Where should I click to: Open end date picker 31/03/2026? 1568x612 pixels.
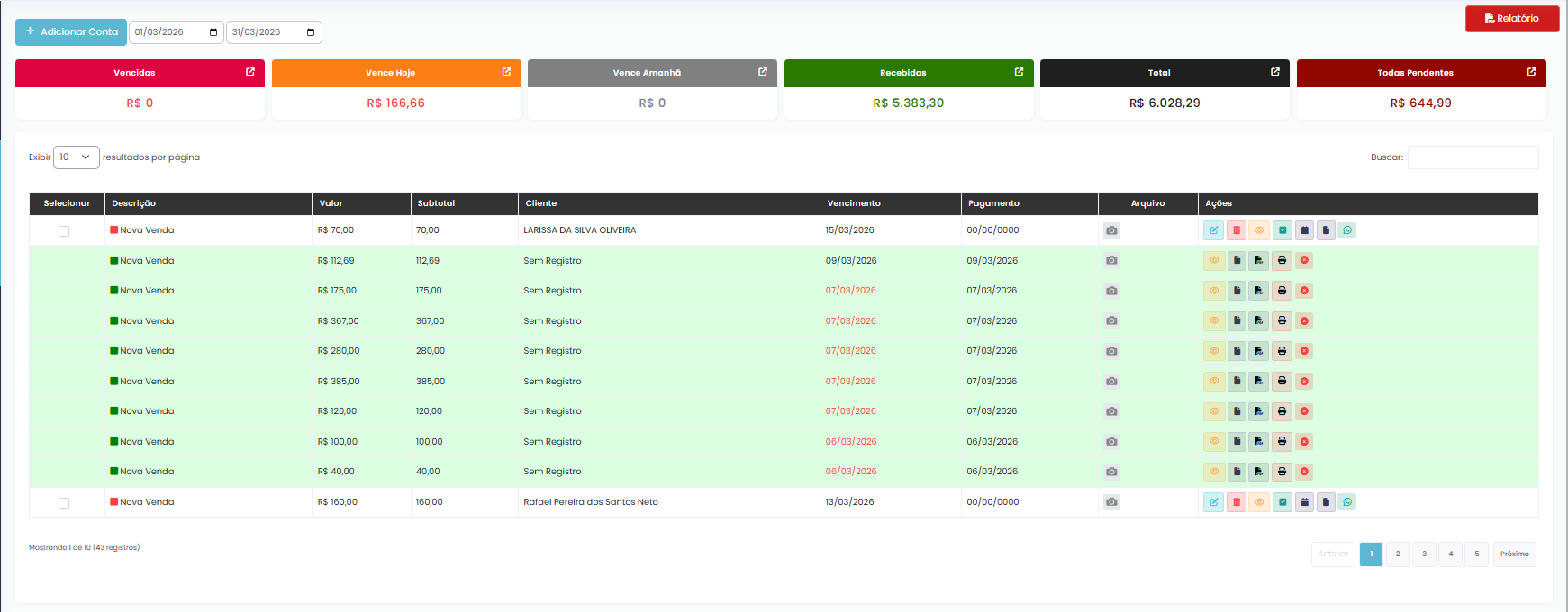click(x=311, y=32)
